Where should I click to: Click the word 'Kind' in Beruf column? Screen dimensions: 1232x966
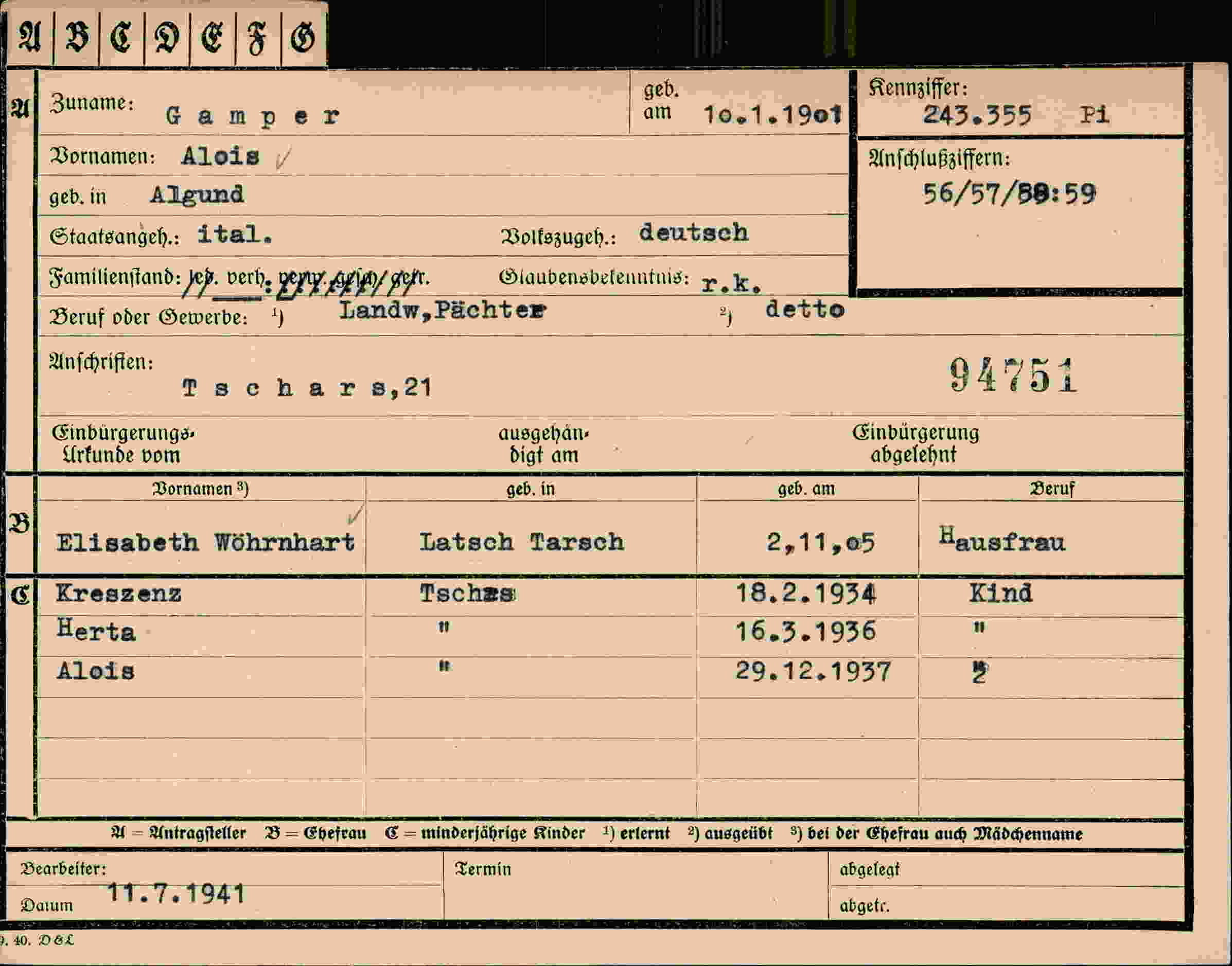pyautogui.click(x=1000, y=593)
